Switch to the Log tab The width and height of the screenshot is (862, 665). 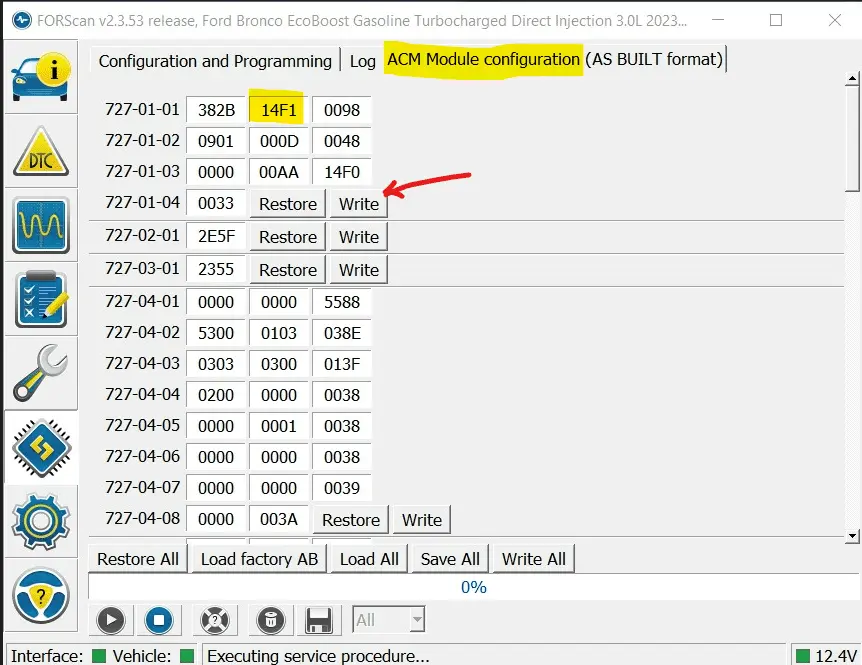(363, 61)
